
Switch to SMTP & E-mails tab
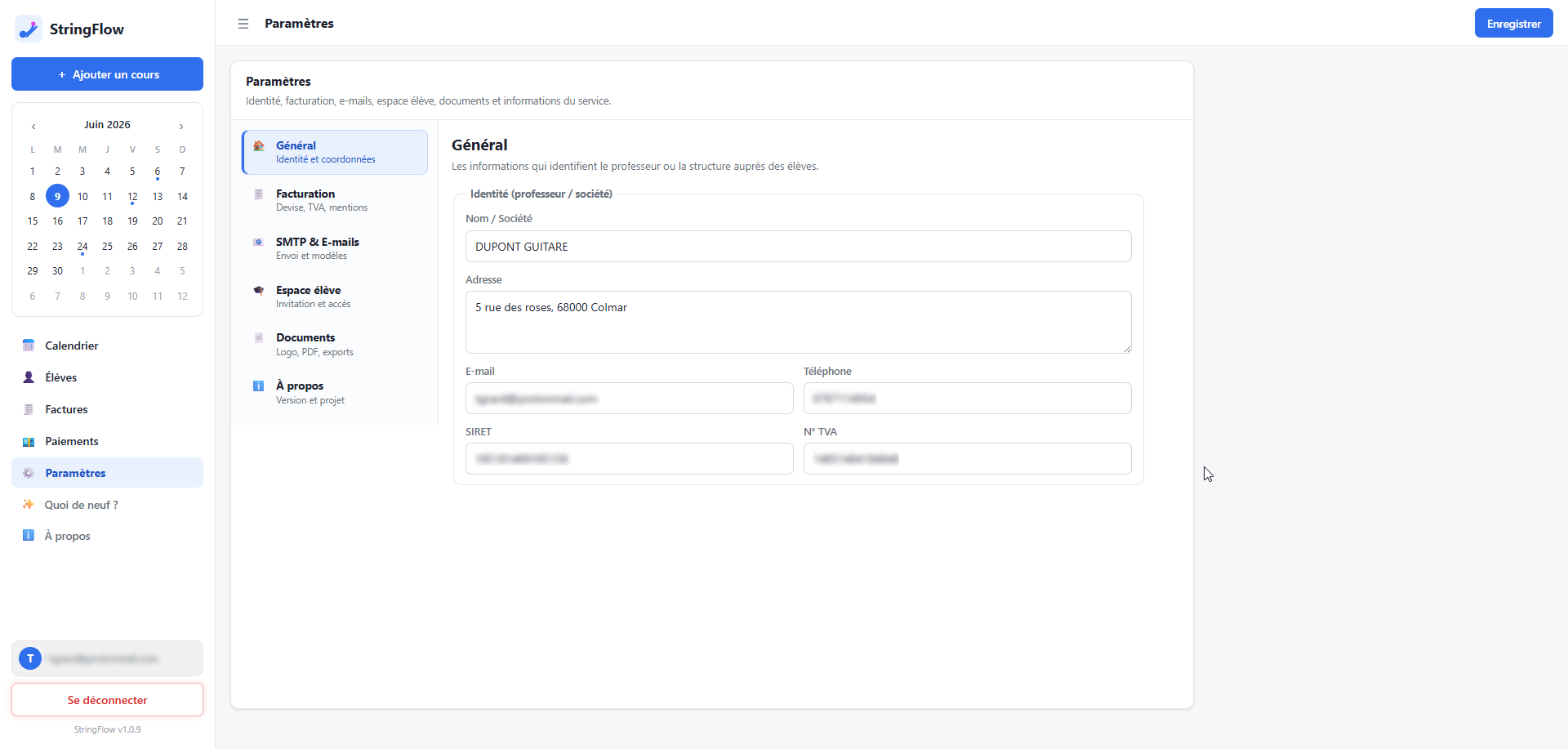335,248
